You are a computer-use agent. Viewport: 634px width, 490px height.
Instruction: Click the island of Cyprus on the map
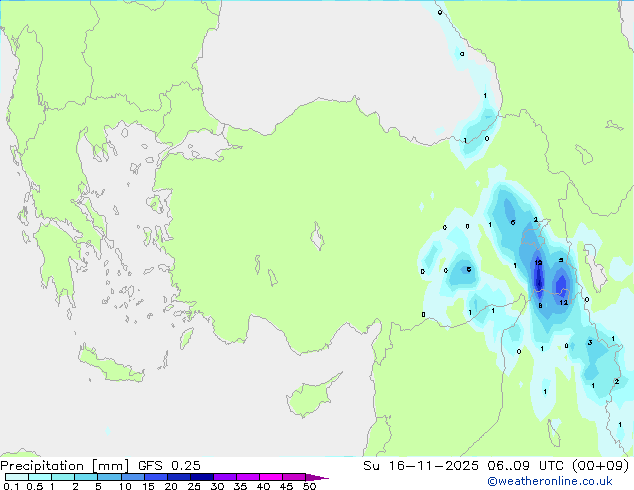311,396
